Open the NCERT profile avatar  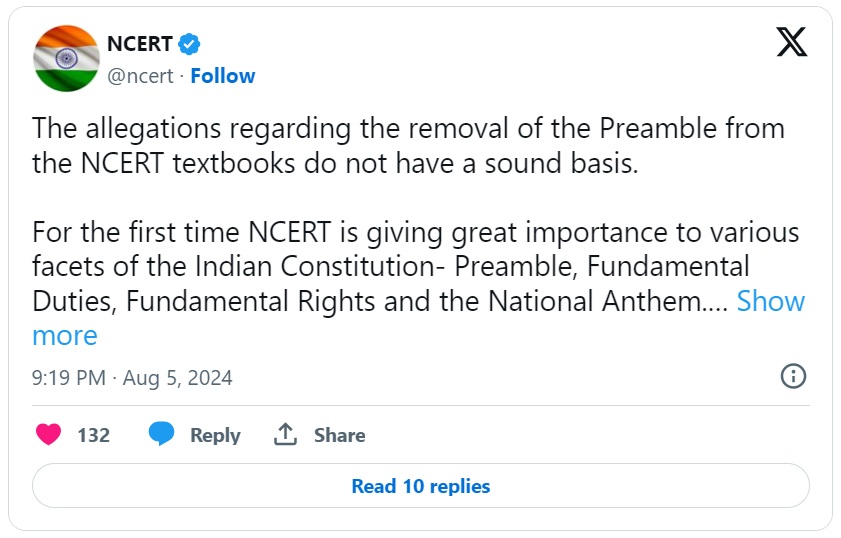pos(66,58)
